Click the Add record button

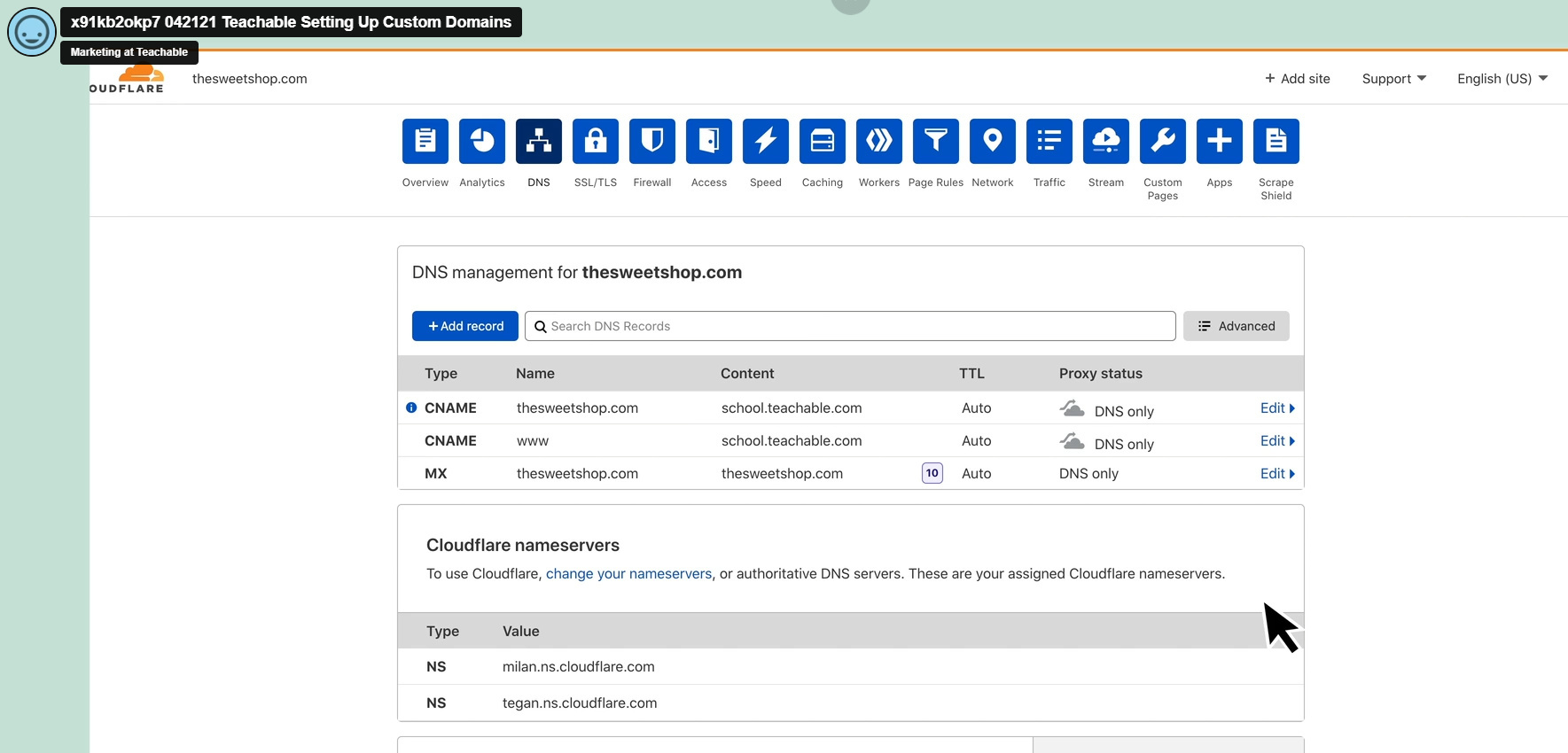[465, 326]
